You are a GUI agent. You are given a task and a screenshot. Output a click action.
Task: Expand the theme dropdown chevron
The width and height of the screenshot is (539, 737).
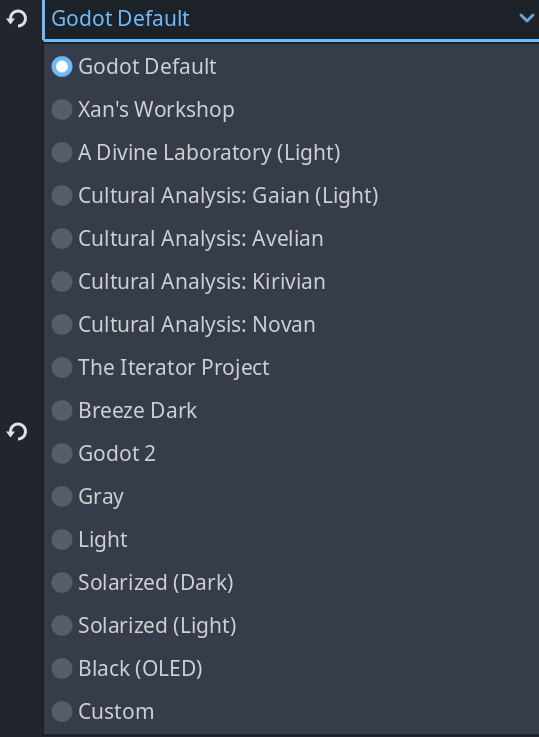point(527,18)
